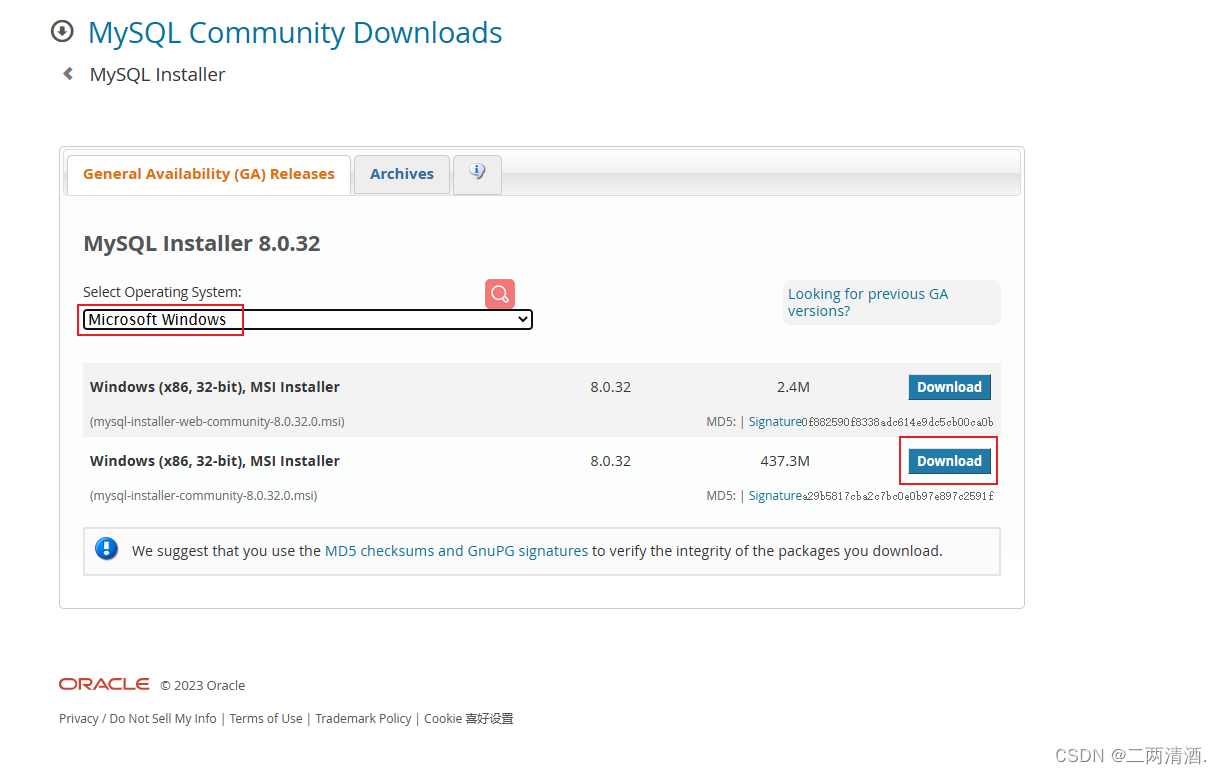Click the download circle icon beside page title
The width and height of the screenshot is (1221, 774).
(x=62, y=32)
